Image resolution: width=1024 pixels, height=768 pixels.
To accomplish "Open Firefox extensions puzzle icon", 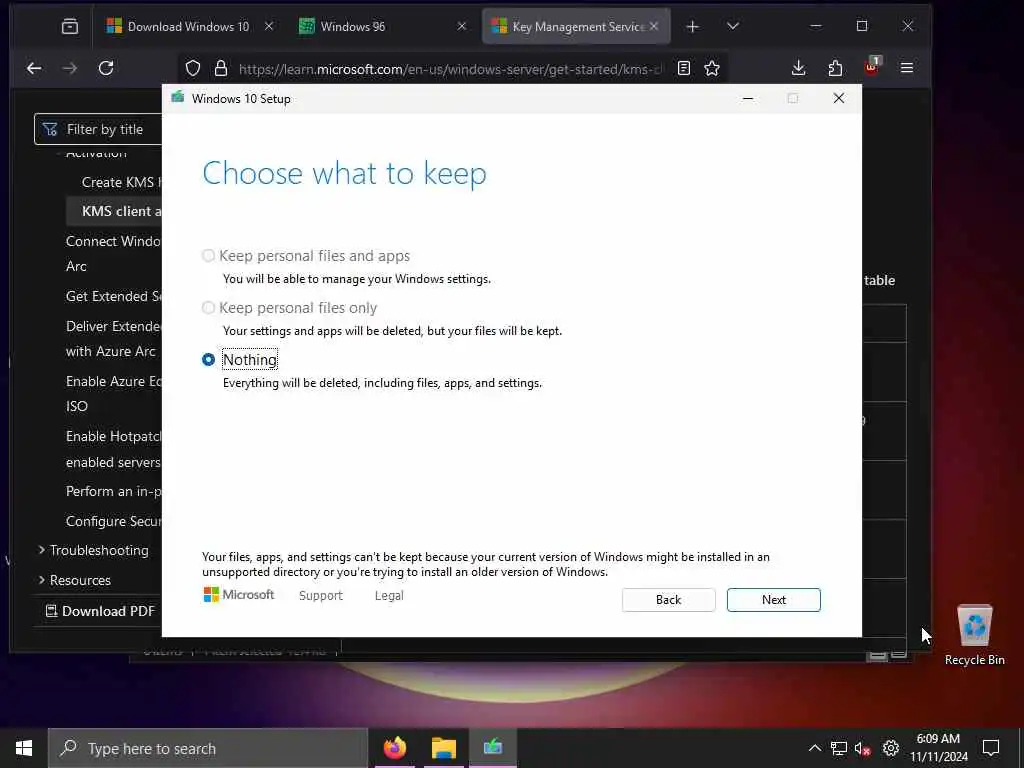I will [835, 68].
